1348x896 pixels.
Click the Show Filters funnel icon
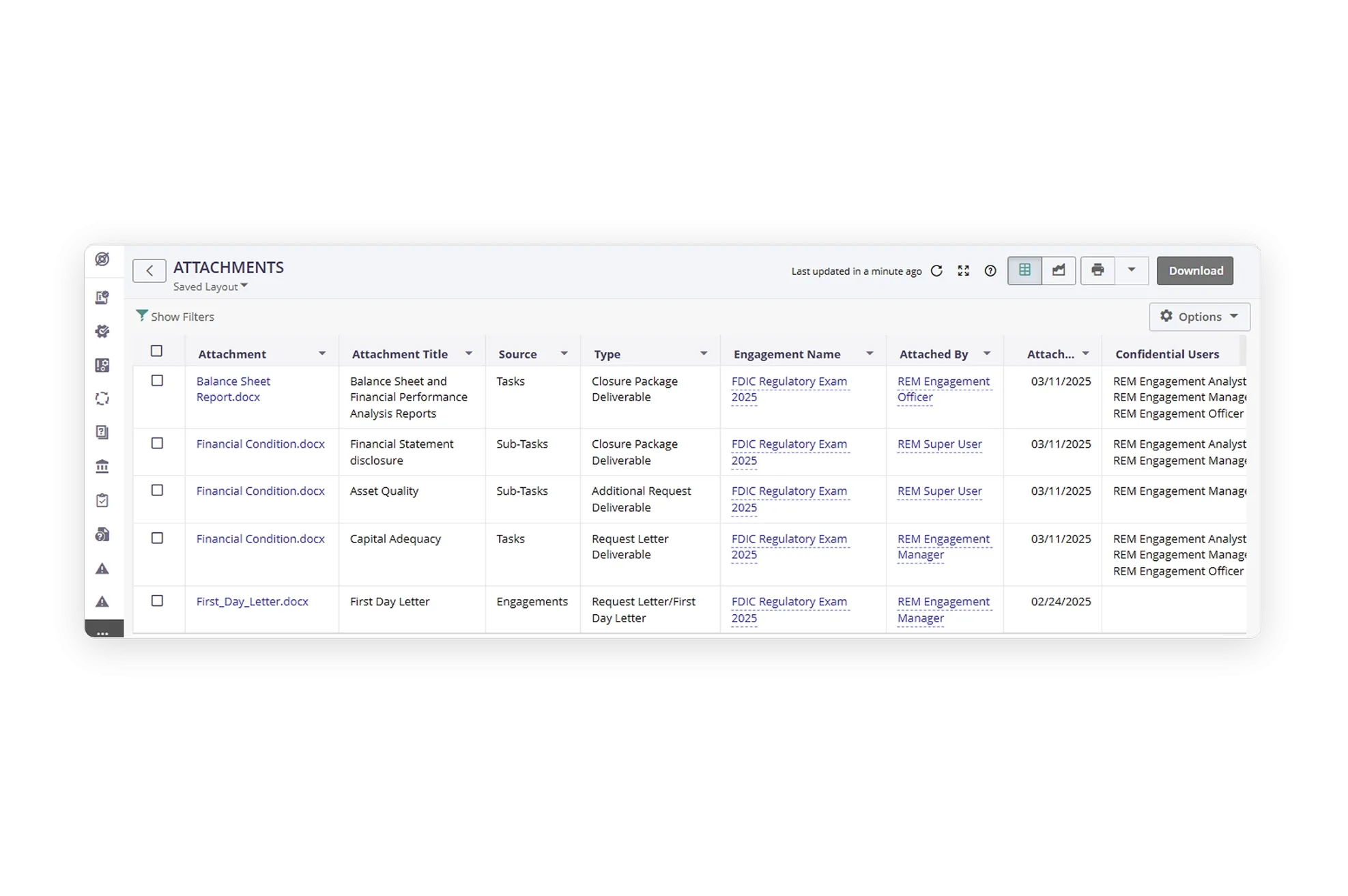[x=142, y=315]
